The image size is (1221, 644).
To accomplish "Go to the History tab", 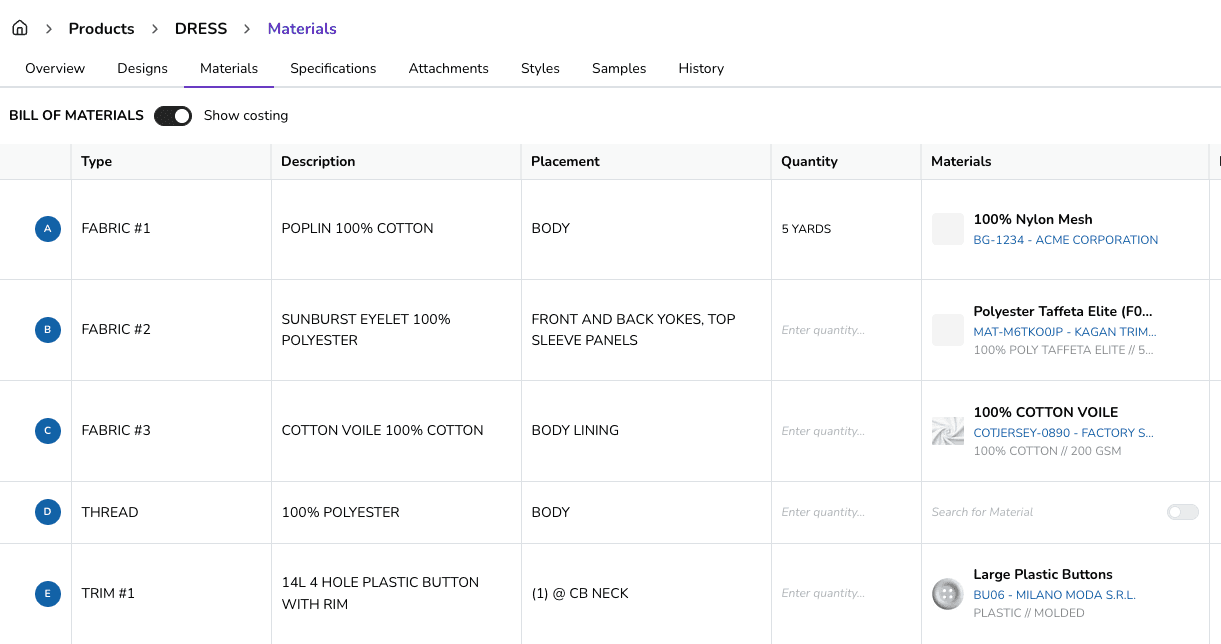I will tap(701, 69).
